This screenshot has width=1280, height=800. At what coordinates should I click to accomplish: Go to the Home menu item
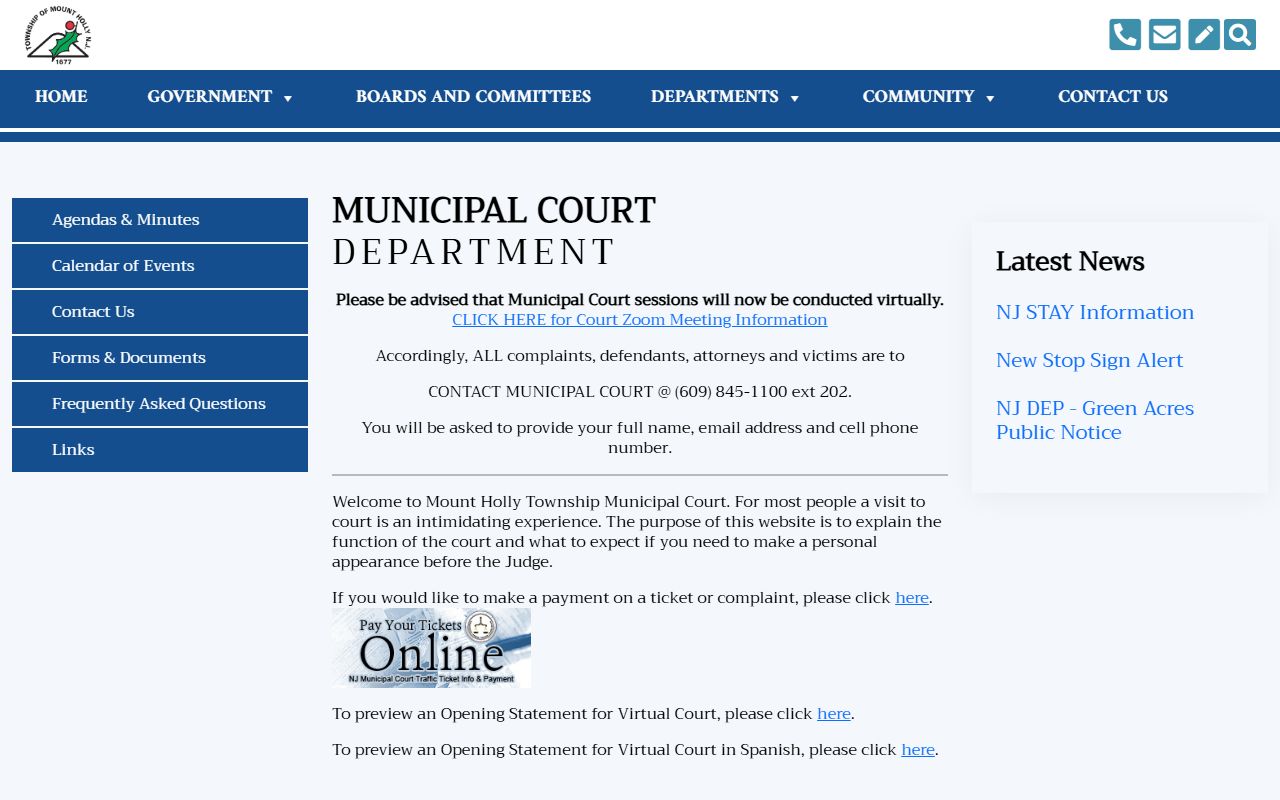coord(61,97)
